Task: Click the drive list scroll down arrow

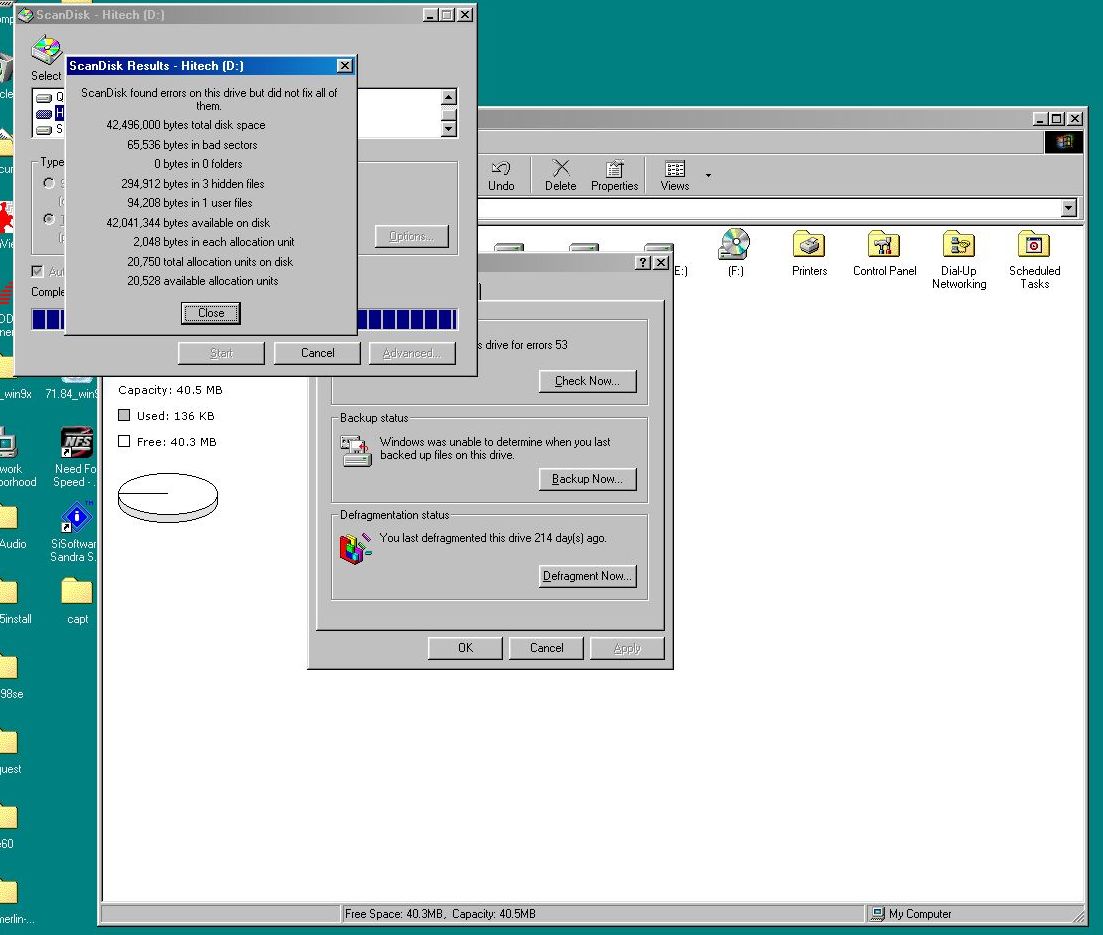Action: tap(449, 129)
